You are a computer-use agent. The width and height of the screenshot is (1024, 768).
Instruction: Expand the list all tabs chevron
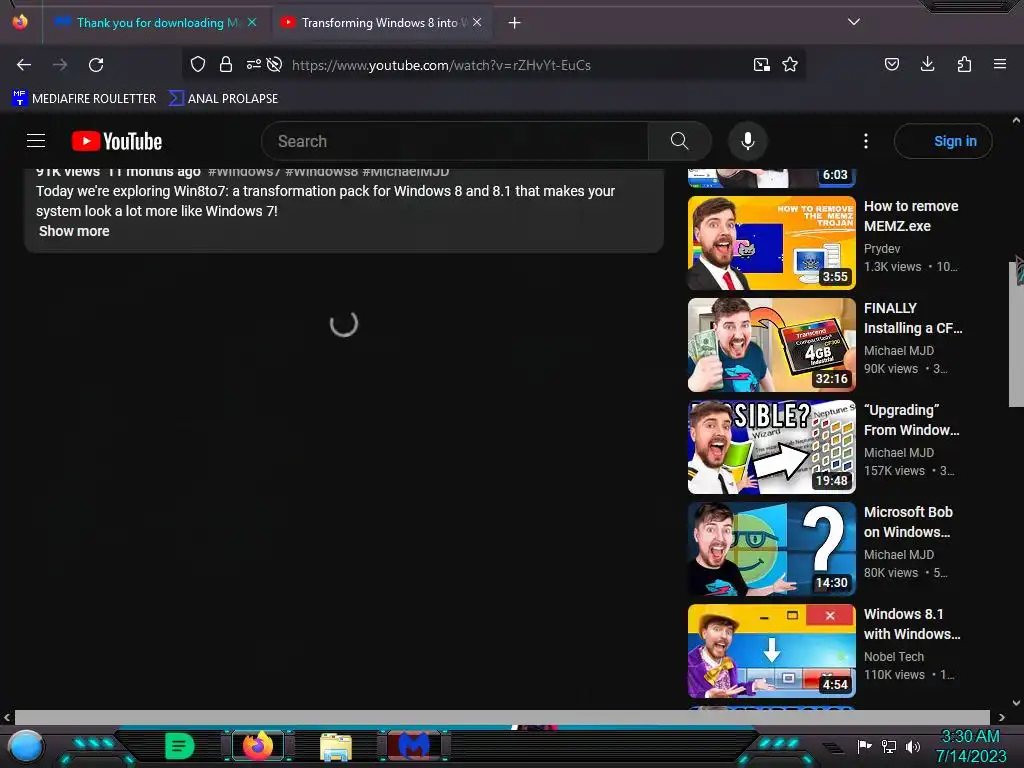(854, 22)
